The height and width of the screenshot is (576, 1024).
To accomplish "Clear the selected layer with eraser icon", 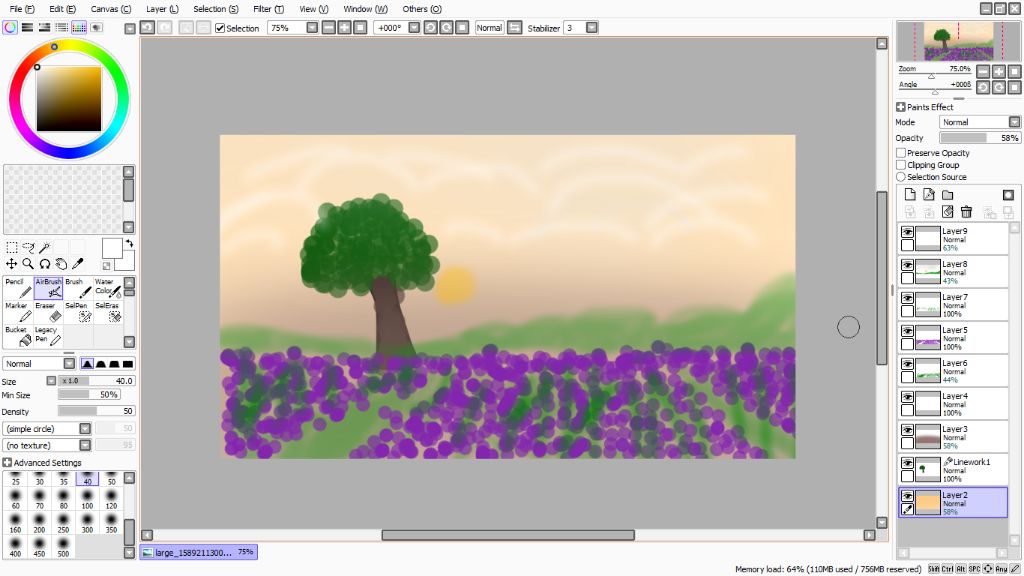I will (948, 212).
